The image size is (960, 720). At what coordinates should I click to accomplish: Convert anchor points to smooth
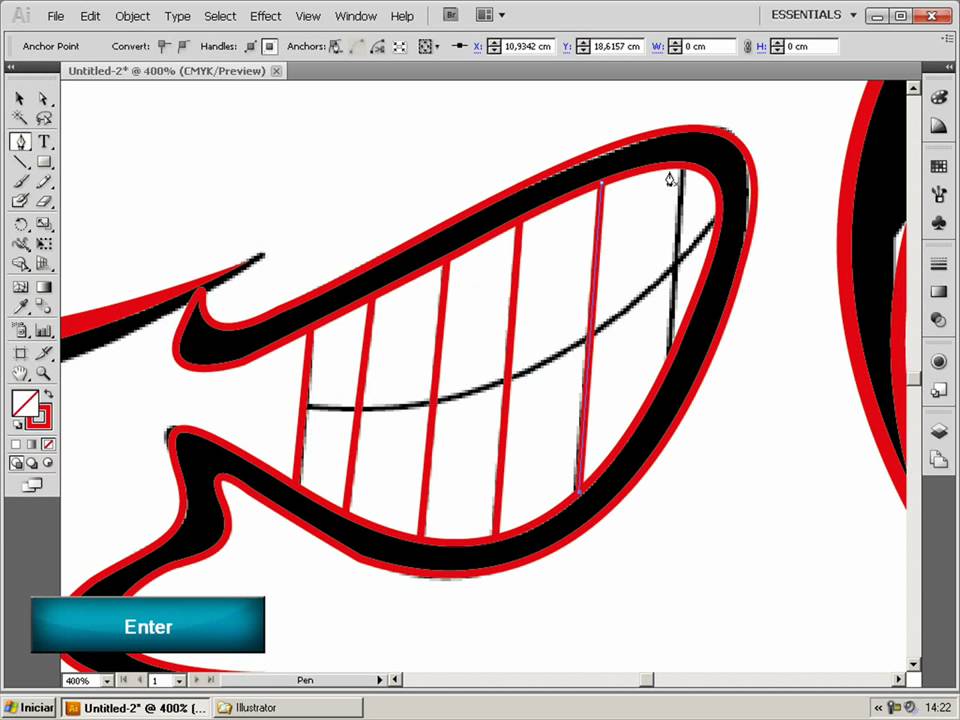point(183,46)
